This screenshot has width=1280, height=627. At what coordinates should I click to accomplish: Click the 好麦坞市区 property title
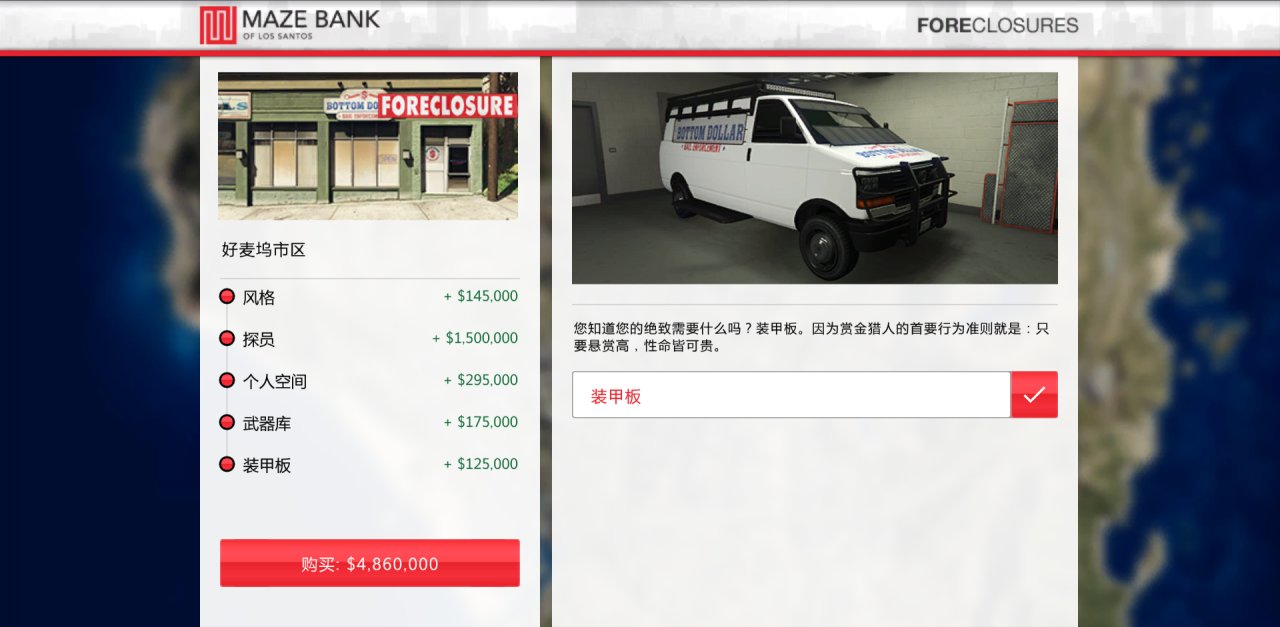[264, 250]
